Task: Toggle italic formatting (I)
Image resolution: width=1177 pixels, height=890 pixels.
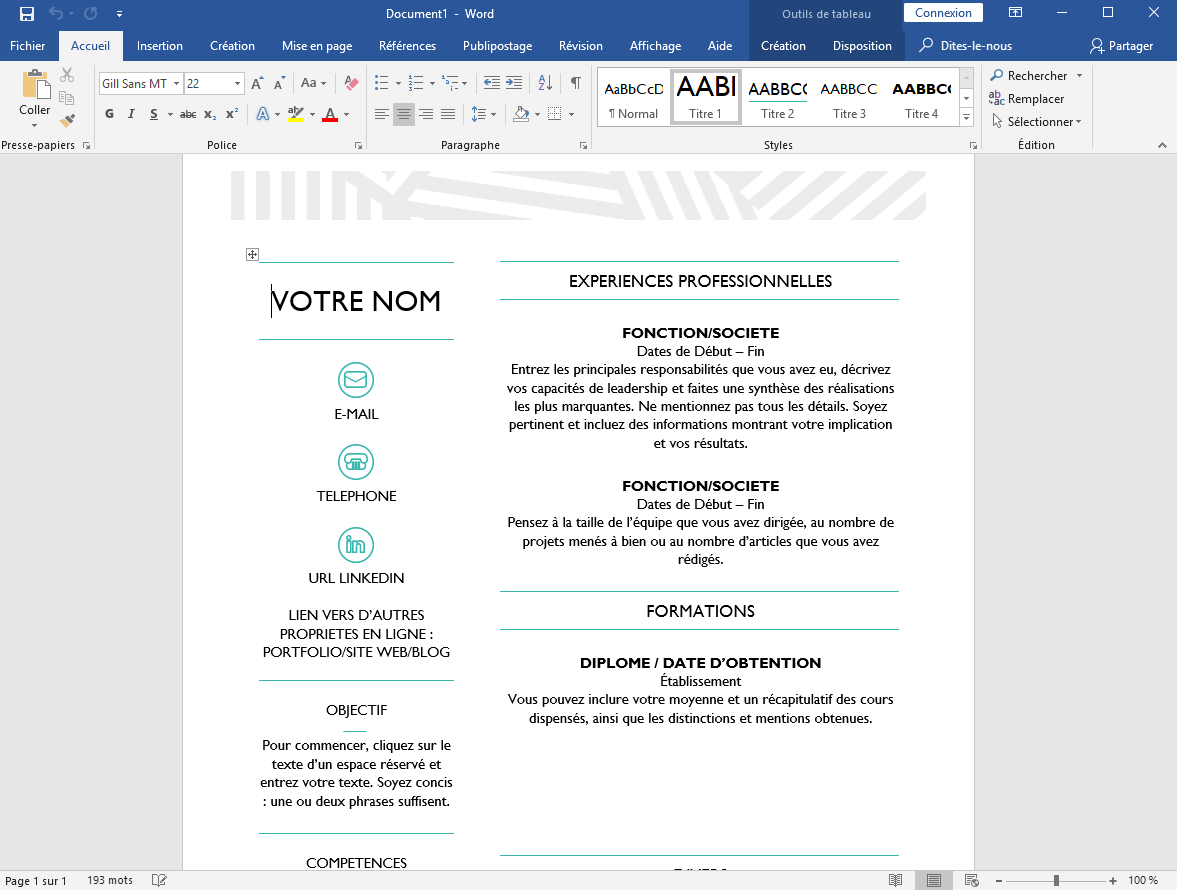Action: click(x=131, y=114)
